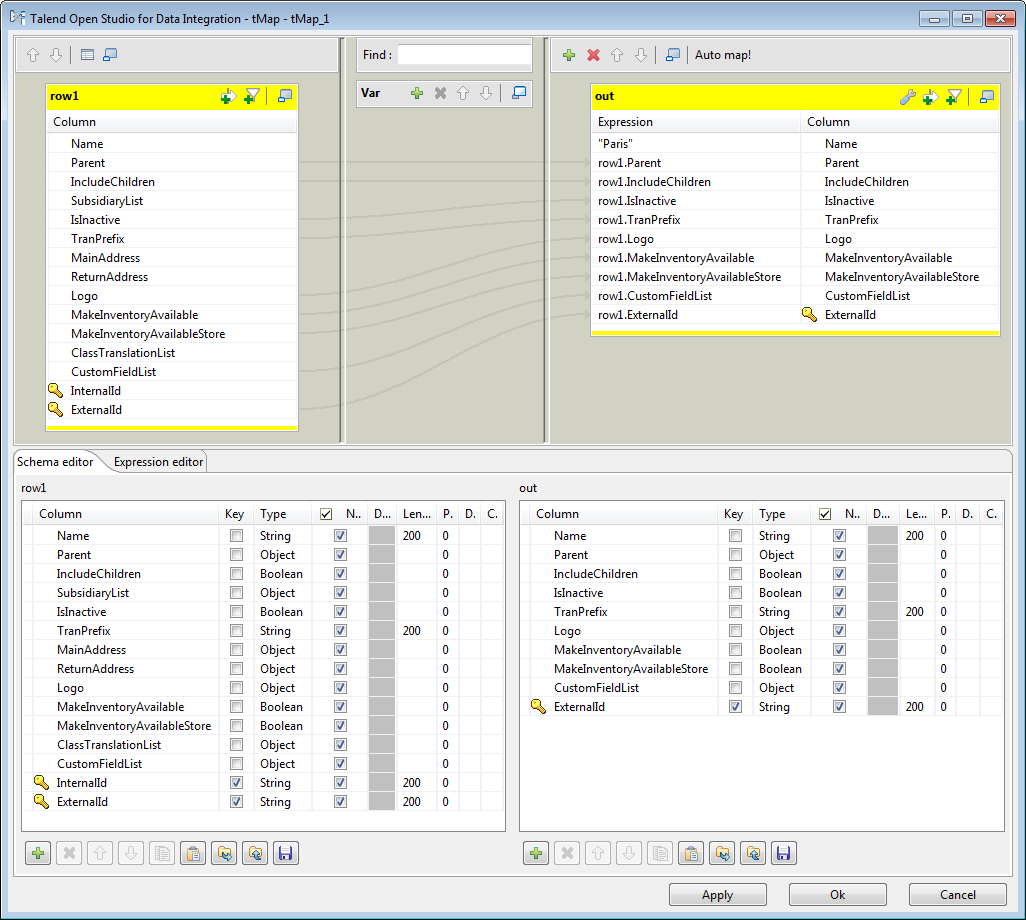Click inside the Find text field
This screenshot has height=920, width=1026.
[464, 55]
